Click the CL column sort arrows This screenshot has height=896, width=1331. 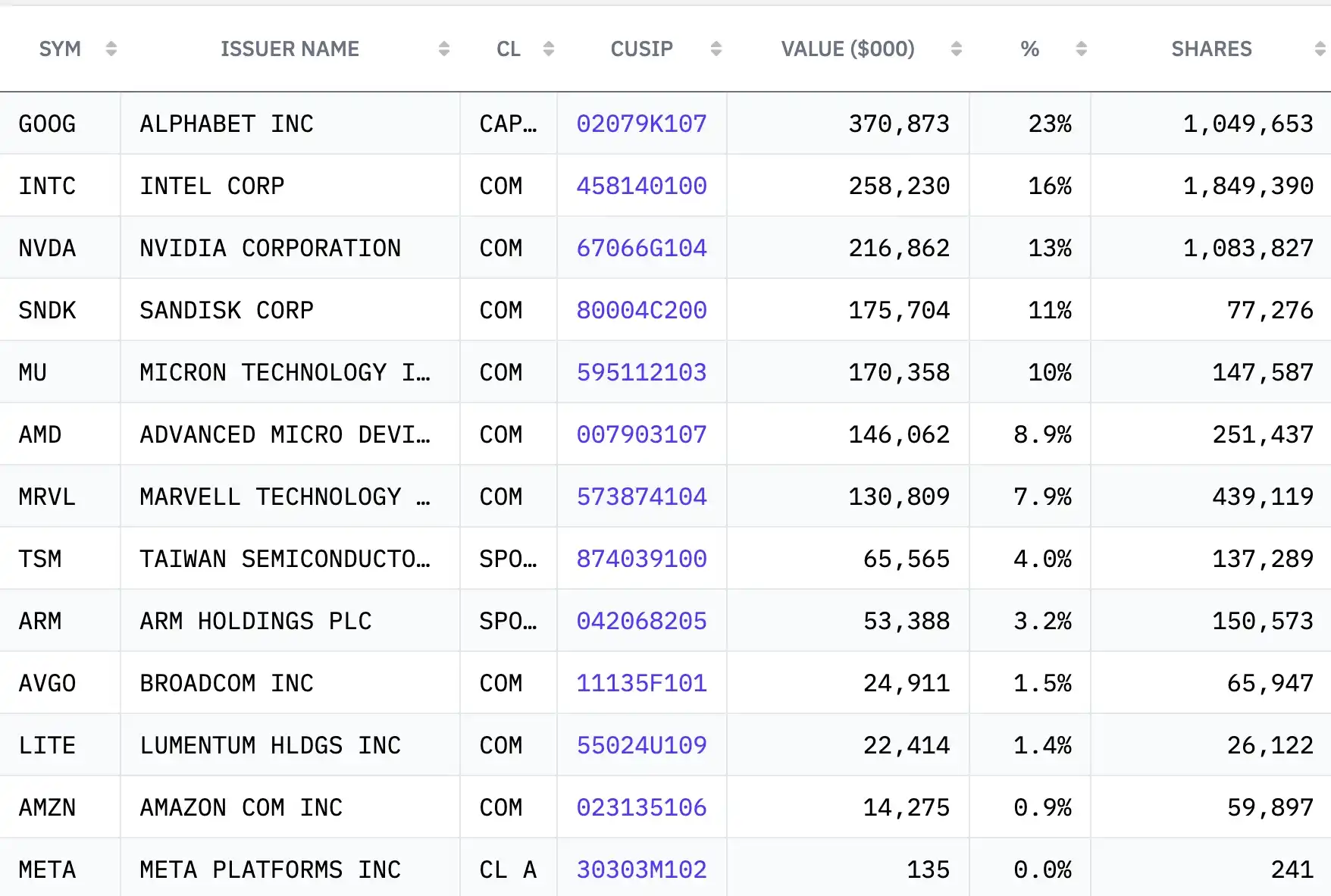click(549, 49)
